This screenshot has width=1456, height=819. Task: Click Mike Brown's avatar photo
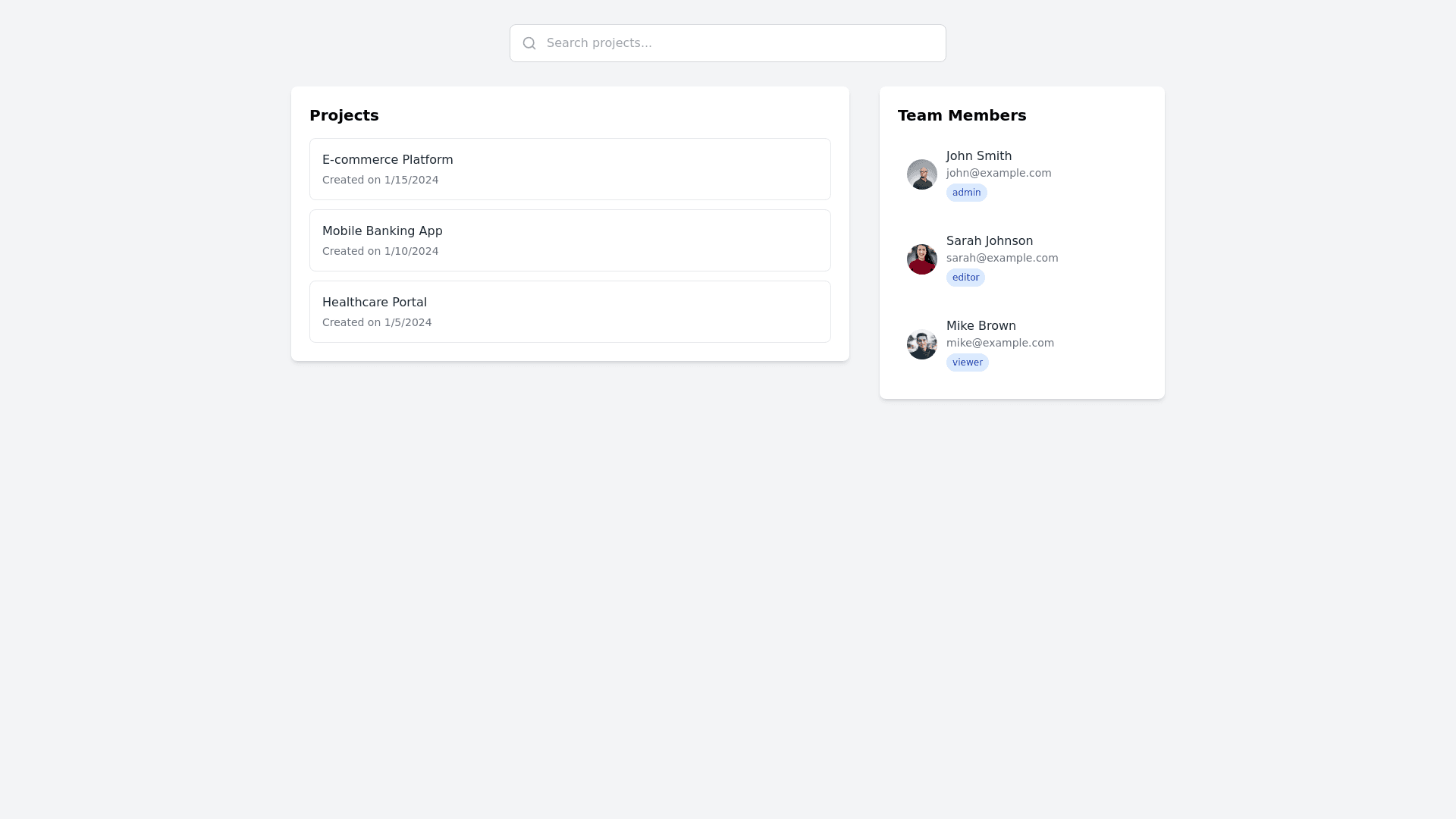click(x=921, y=344)
